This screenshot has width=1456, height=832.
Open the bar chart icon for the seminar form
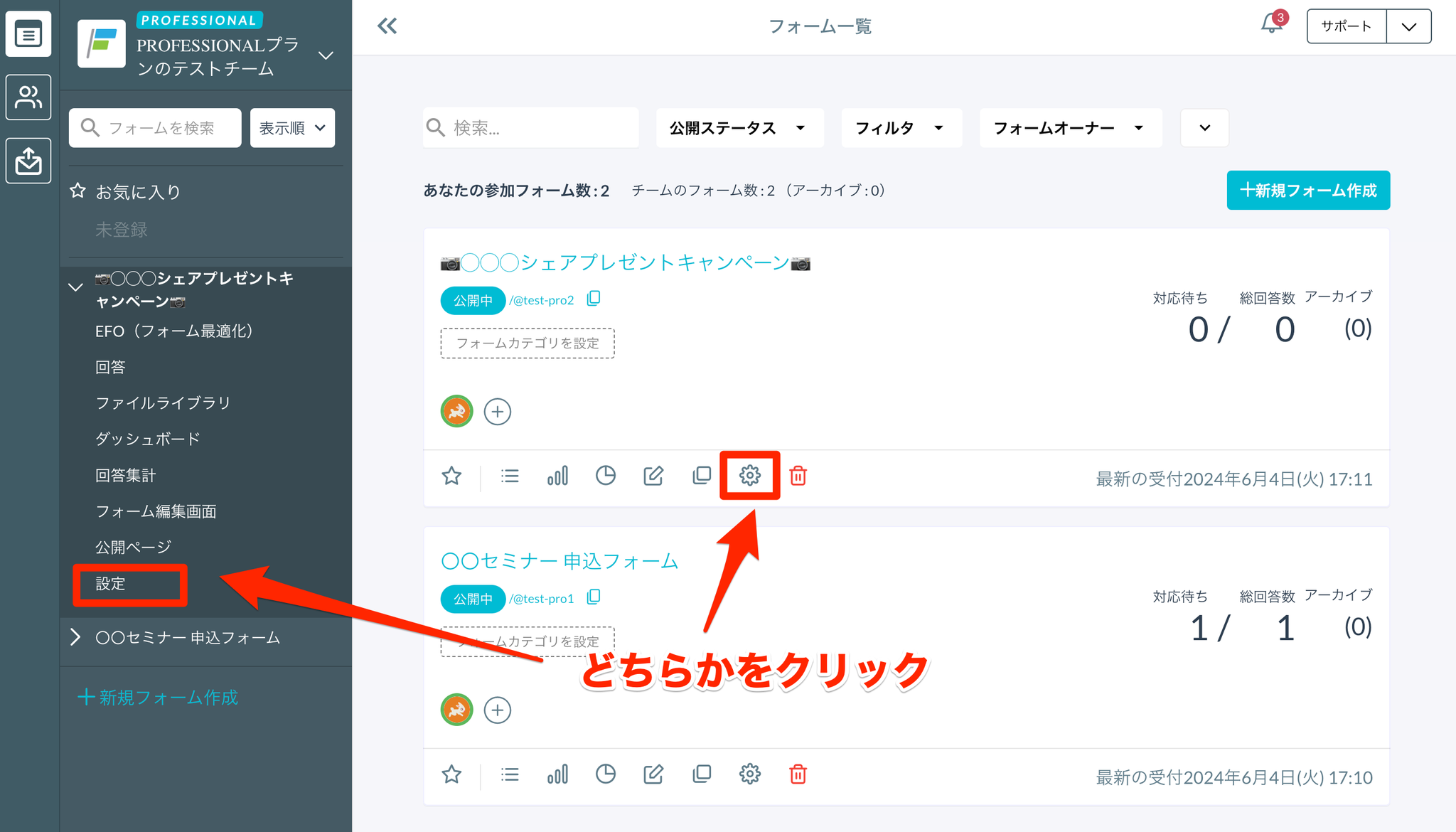click(557, 774)
